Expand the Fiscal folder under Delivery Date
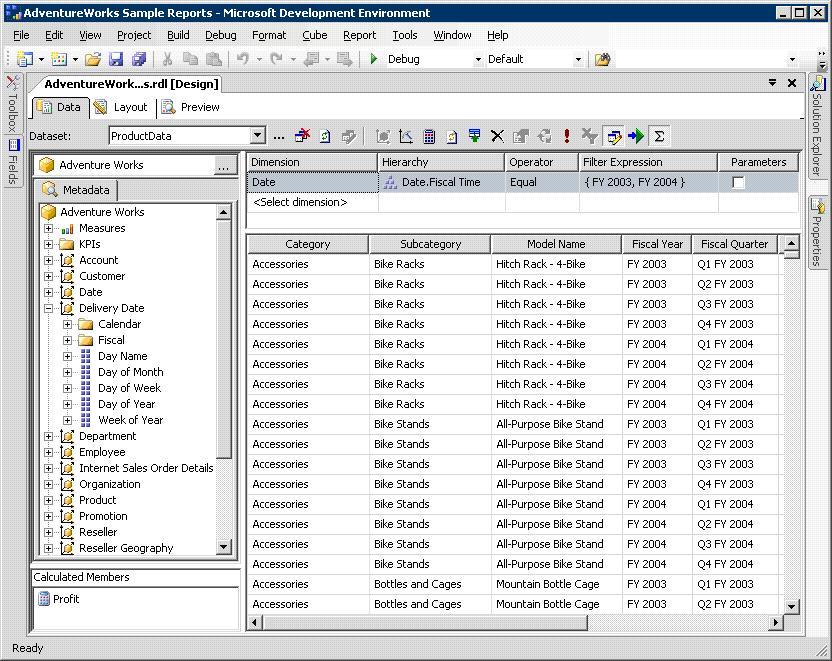This screenshot has width=832, height=661. pyautogui.click(x=67, y=340)
